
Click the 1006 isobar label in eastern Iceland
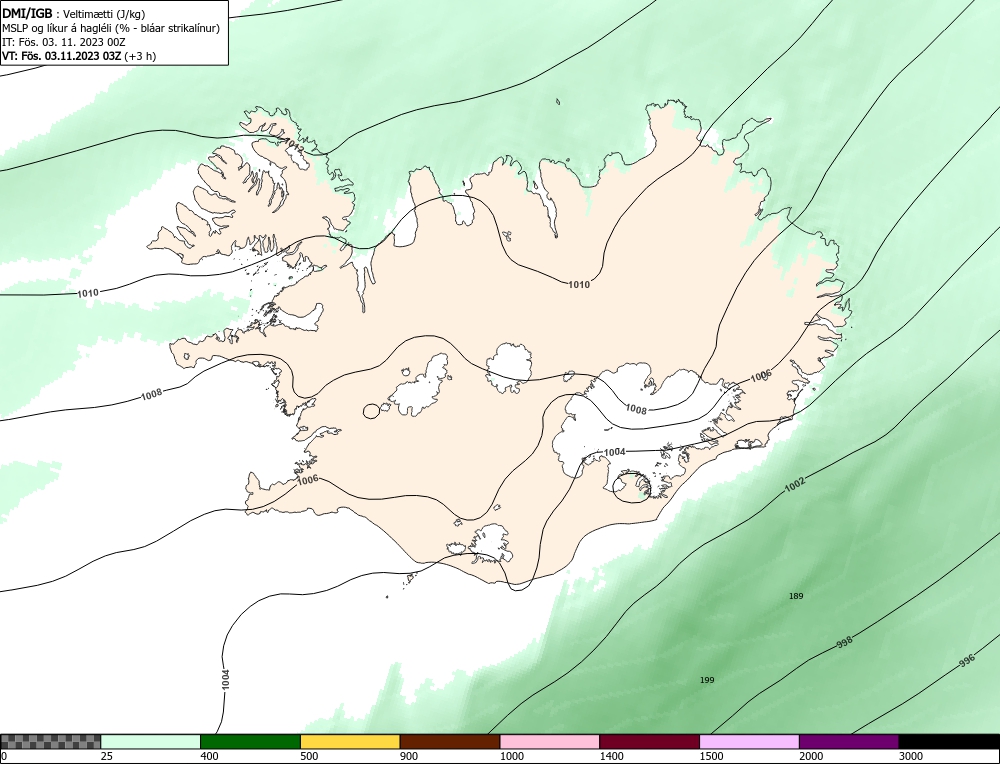pyautogui.click(x=761, y=376)
